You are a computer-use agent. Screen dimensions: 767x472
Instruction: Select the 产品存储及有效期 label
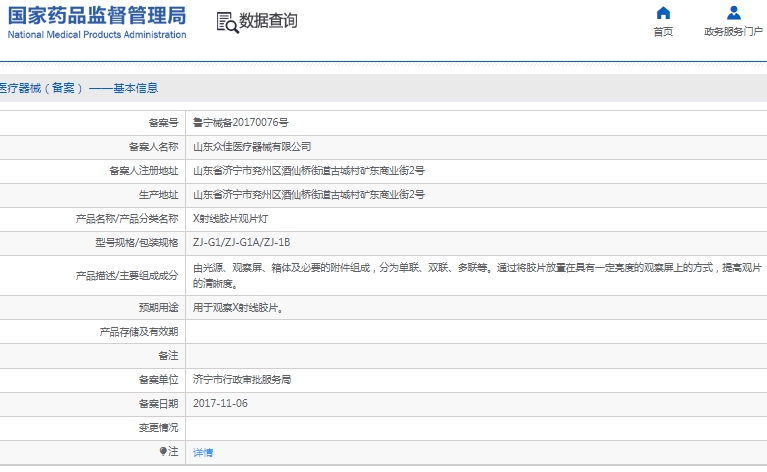click(139, 332)
